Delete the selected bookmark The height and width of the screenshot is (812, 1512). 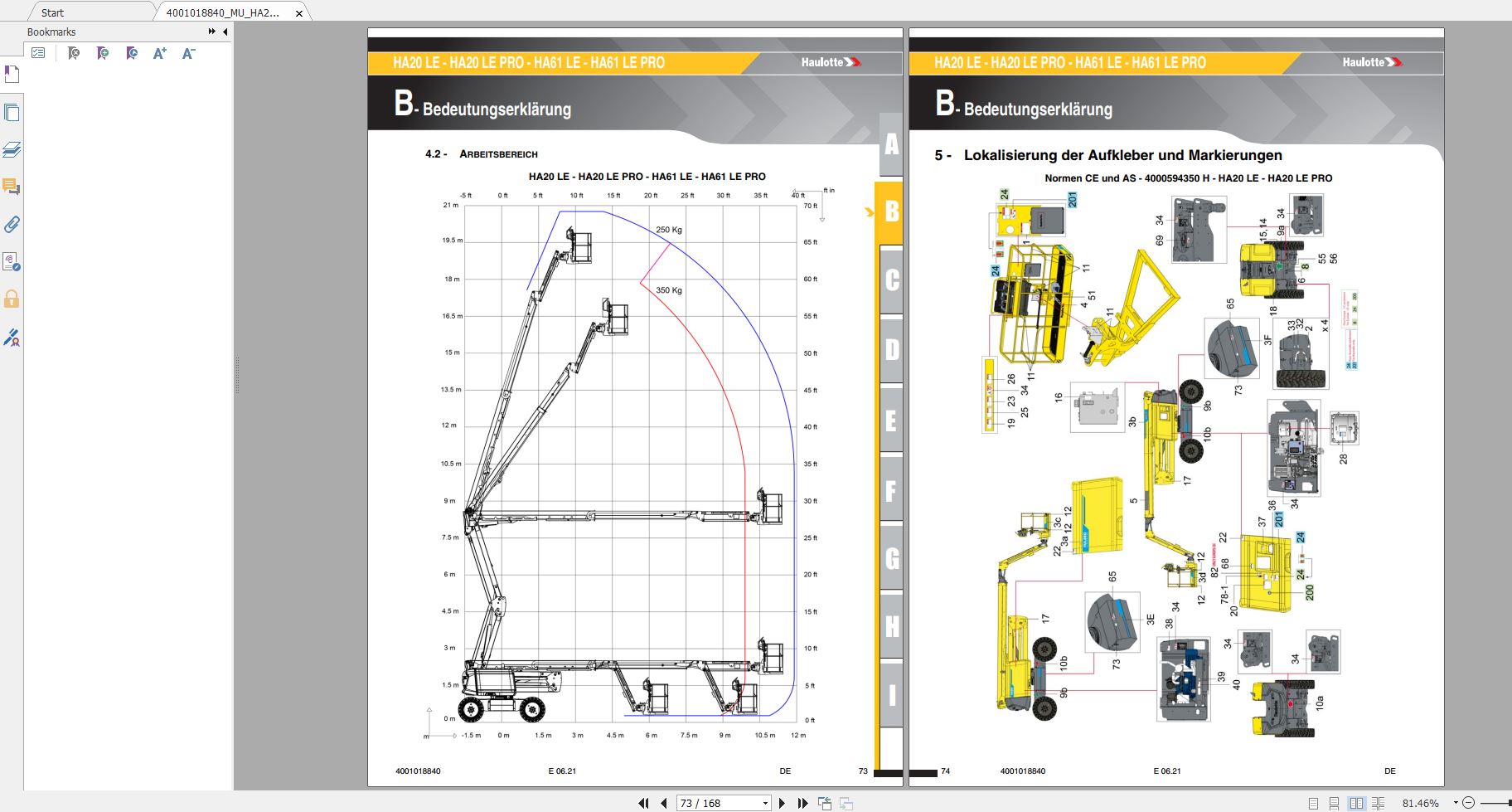73,53
